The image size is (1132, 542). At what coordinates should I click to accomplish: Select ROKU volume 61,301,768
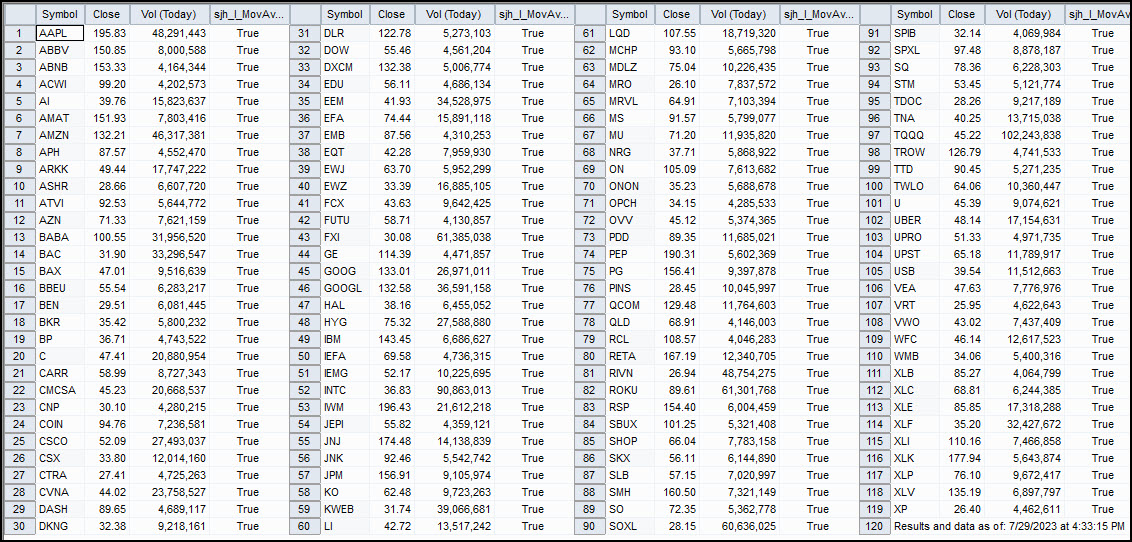pos(740,391)
